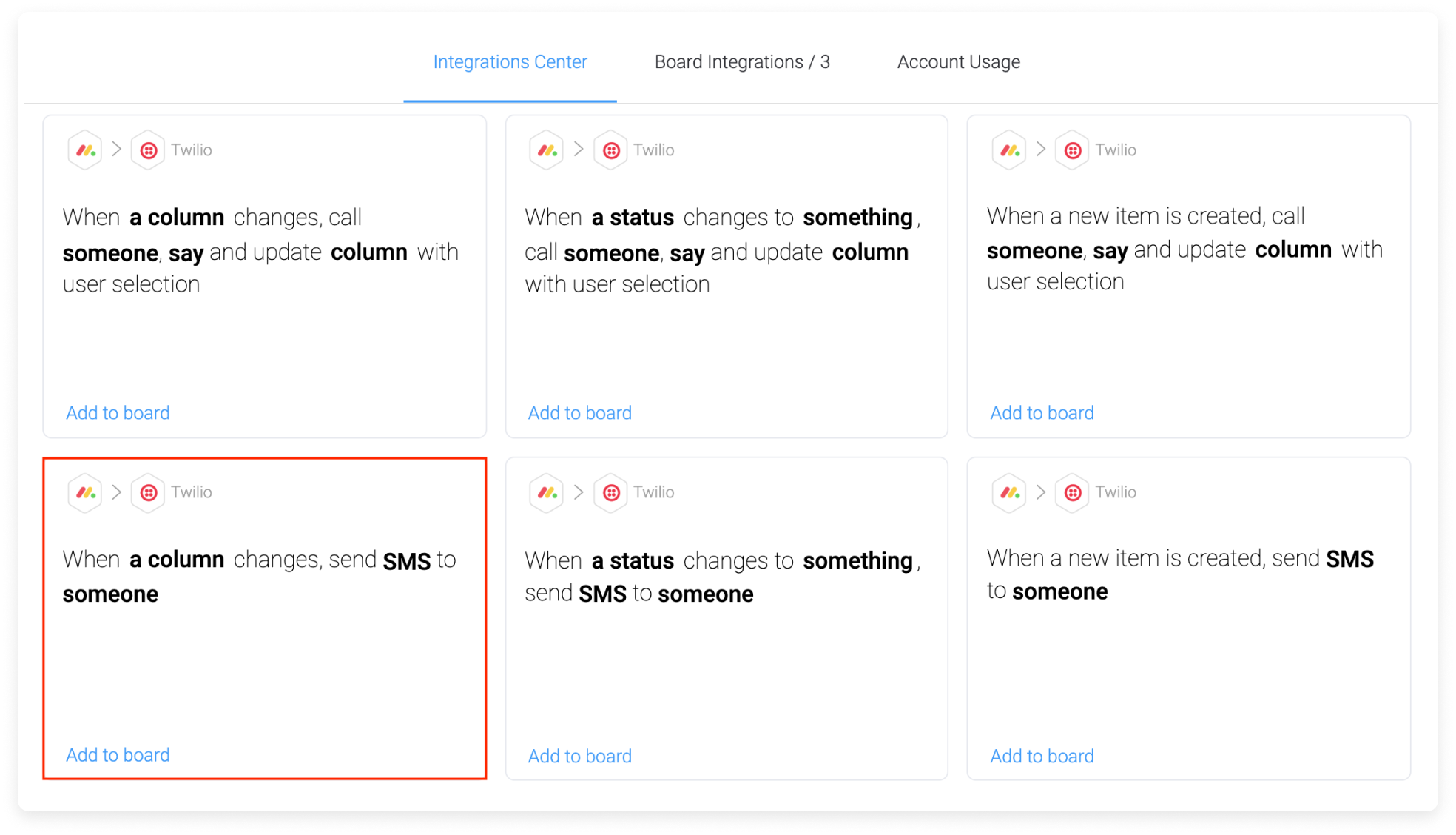Select 'a status' field in status call recipe
The width and height of the screenshot is (1456, 835).
pyautogui.click(x=633, y=218)
